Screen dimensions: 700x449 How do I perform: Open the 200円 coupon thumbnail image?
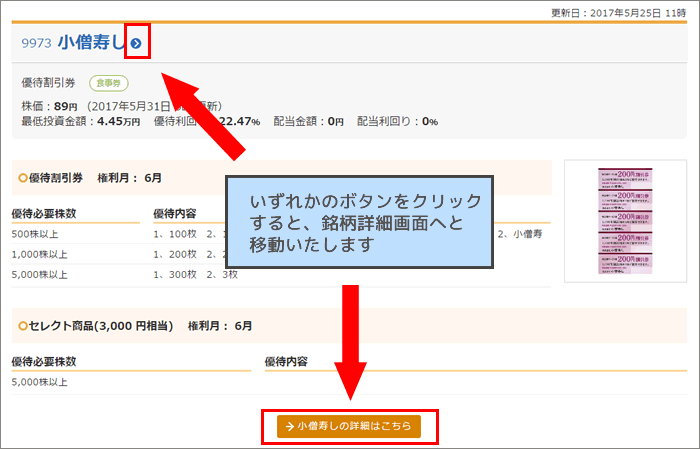625,221
